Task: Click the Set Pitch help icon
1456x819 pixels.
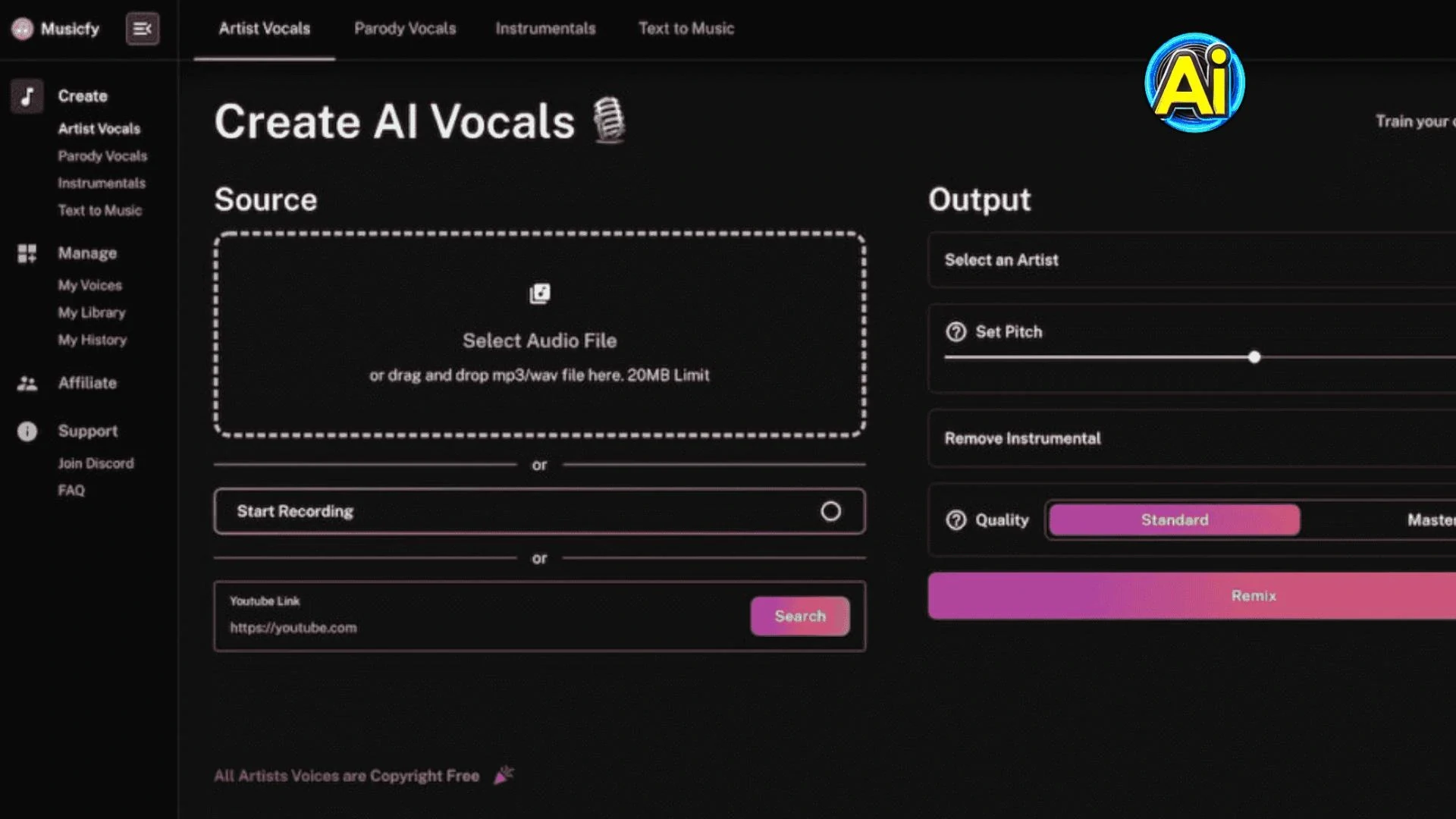Action: (955, 332)
